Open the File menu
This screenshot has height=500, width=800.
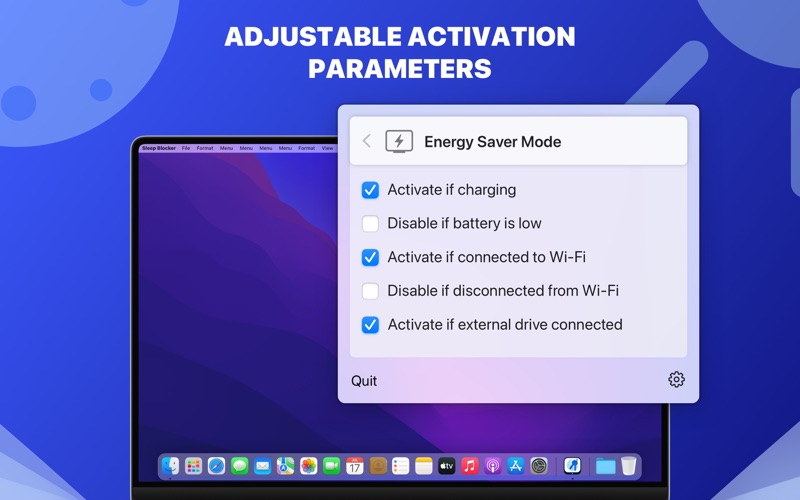186,148
